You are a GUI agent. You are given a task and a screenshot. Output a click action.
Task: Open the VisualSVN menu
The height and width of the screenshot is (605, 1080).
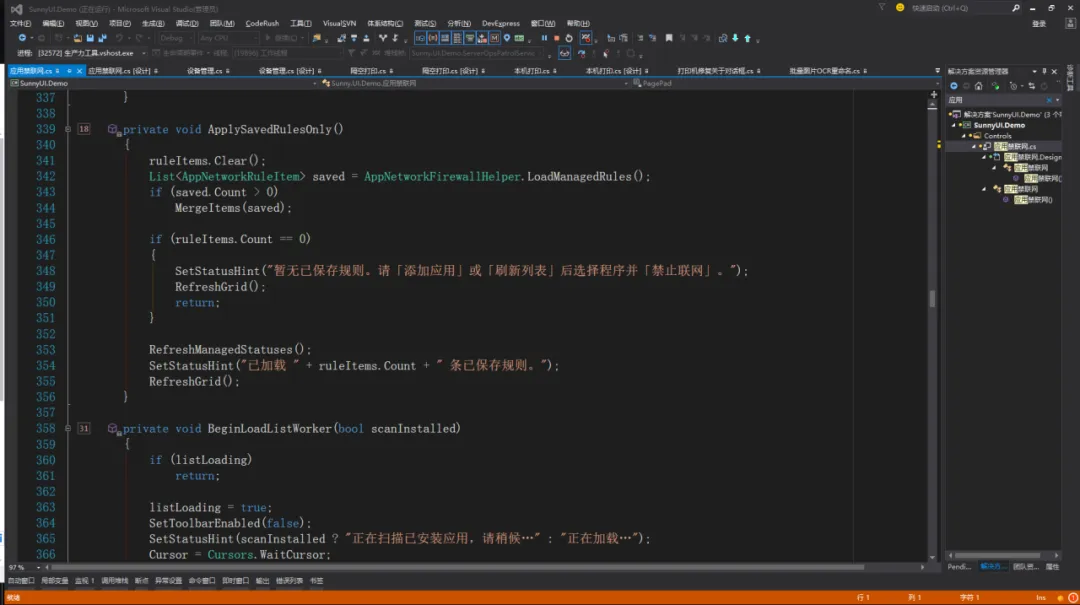click(x=339, y=23)
